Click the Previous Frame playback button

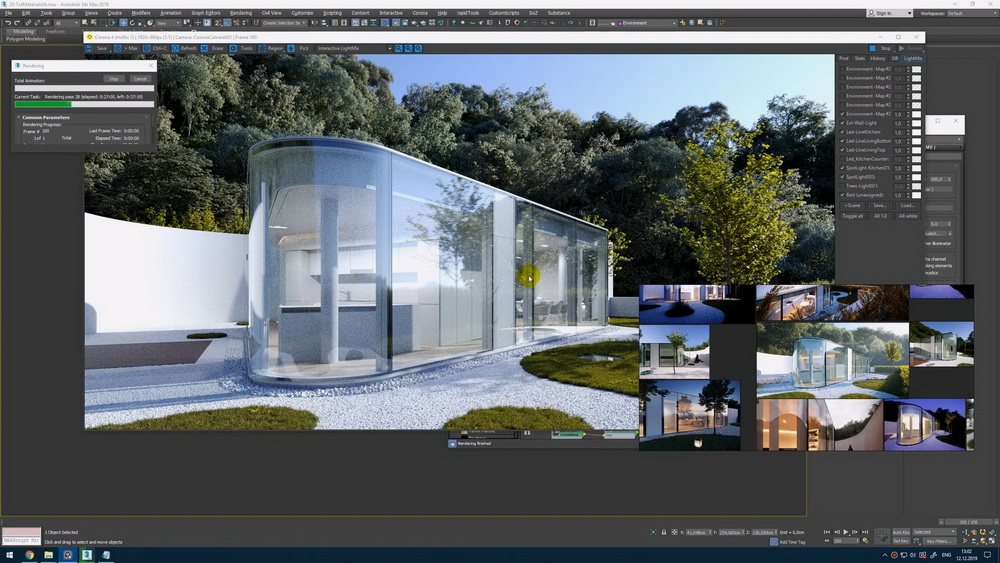(x=837, y=532)
